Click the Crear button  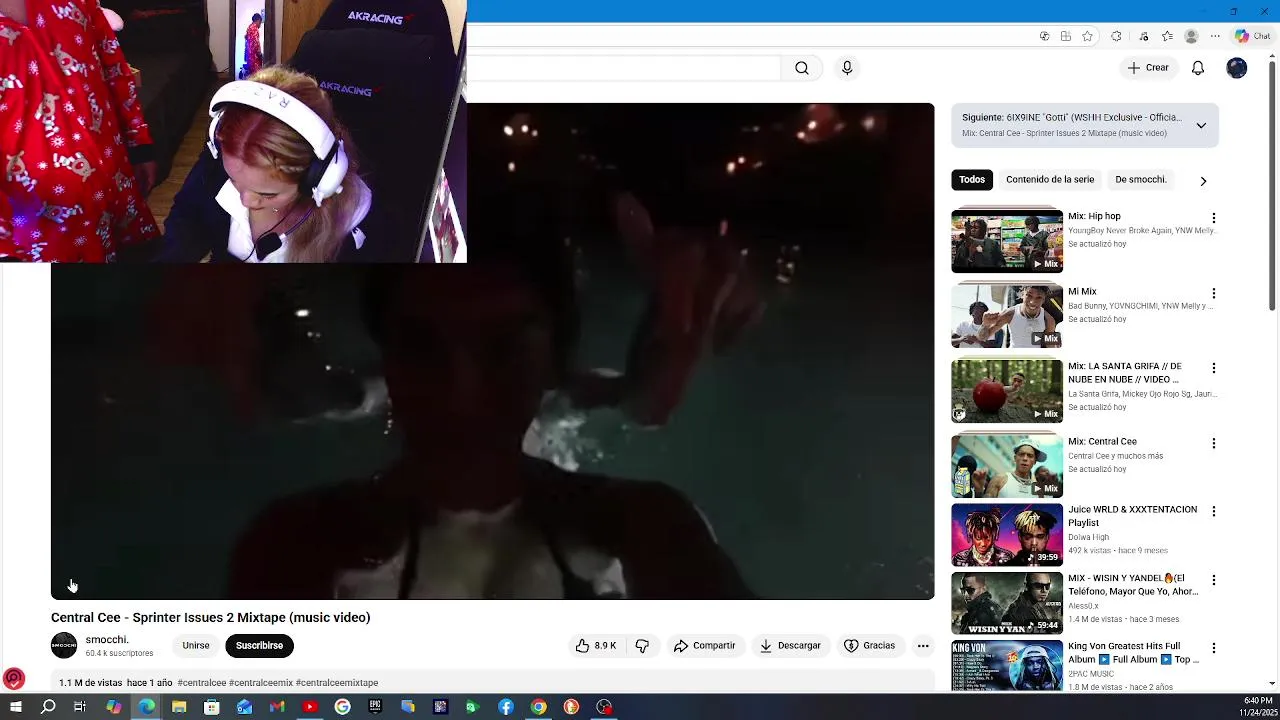(1147, 68)
